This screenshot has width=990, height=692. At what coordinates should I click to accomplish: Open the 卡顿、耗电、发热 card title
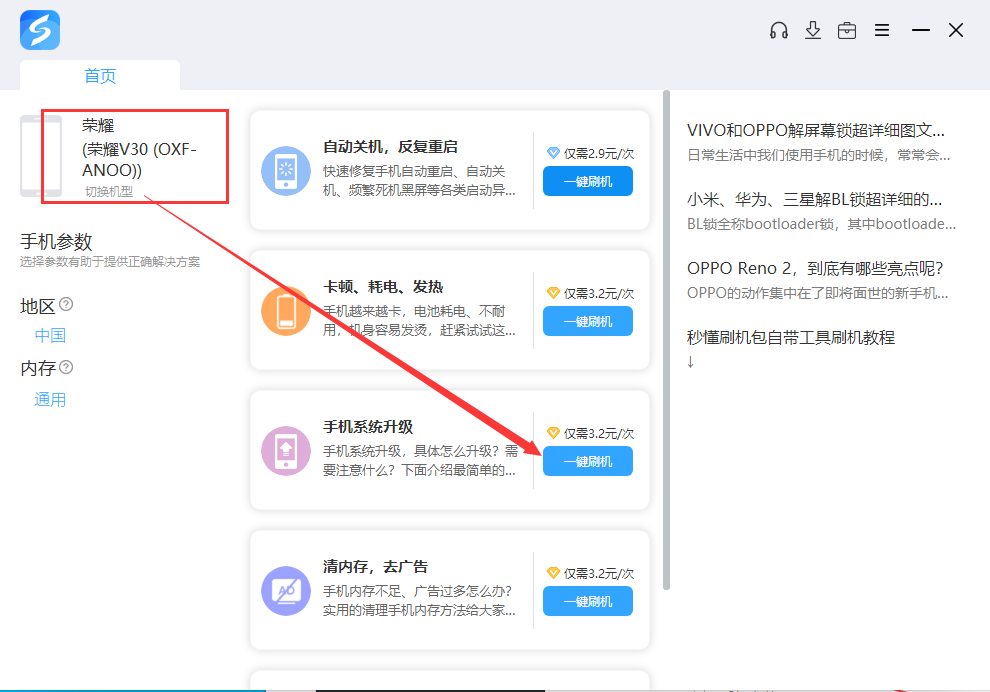[383, 287]
